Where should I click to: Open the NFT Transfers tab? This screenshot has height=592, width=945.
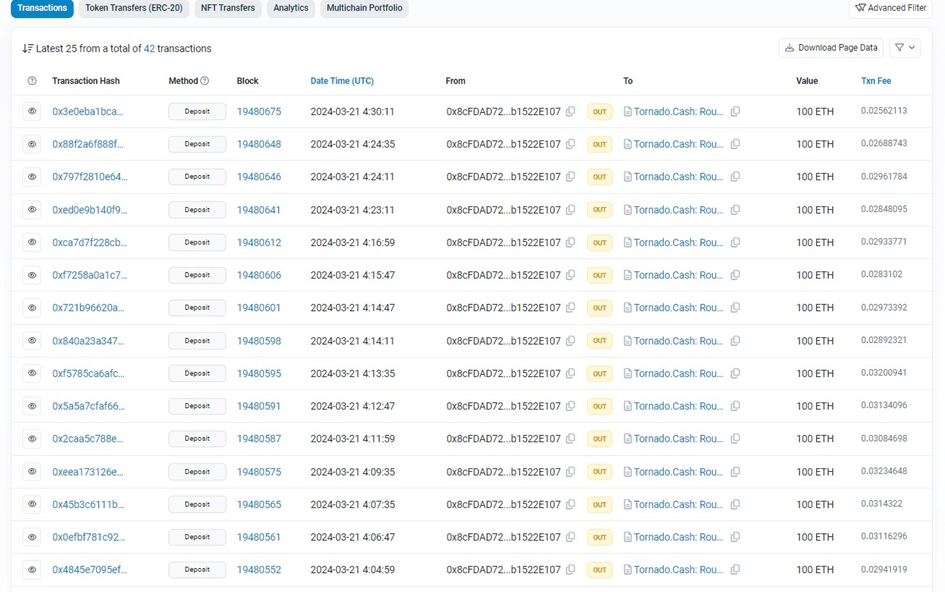(x=228, y=8)
